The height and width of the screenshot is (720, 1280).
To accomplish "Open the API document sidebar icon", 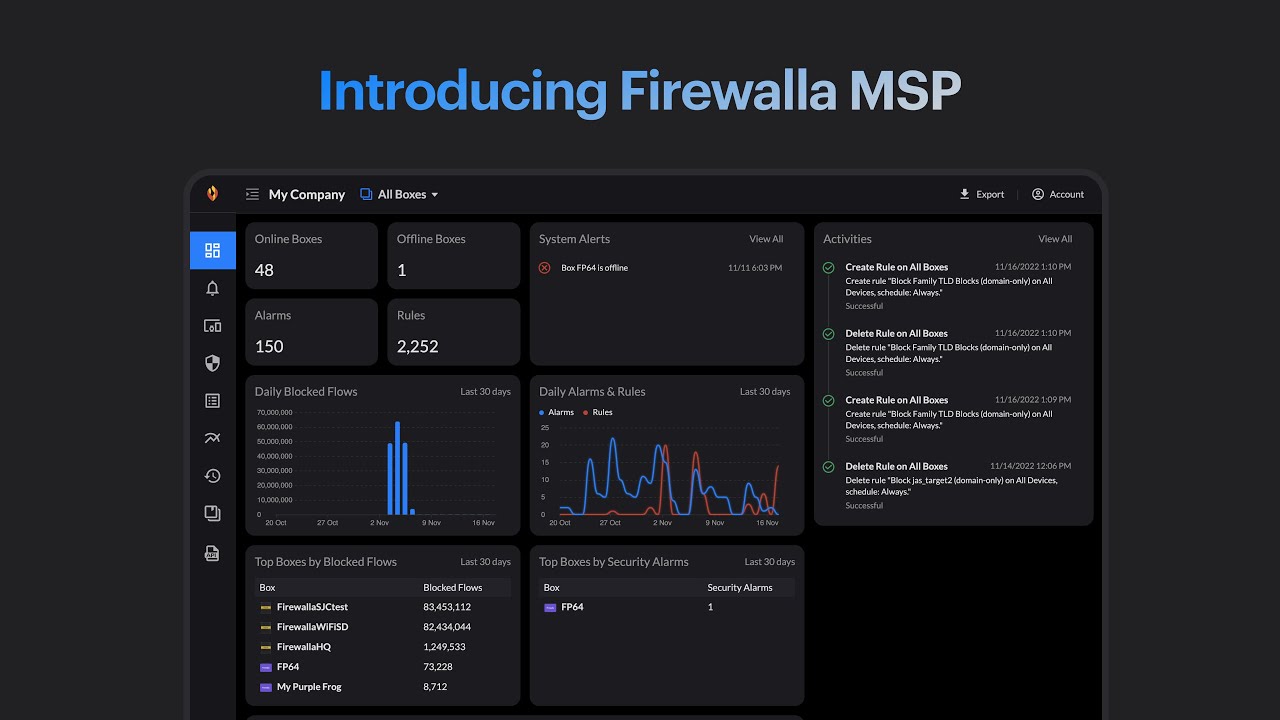I will 212,553.
